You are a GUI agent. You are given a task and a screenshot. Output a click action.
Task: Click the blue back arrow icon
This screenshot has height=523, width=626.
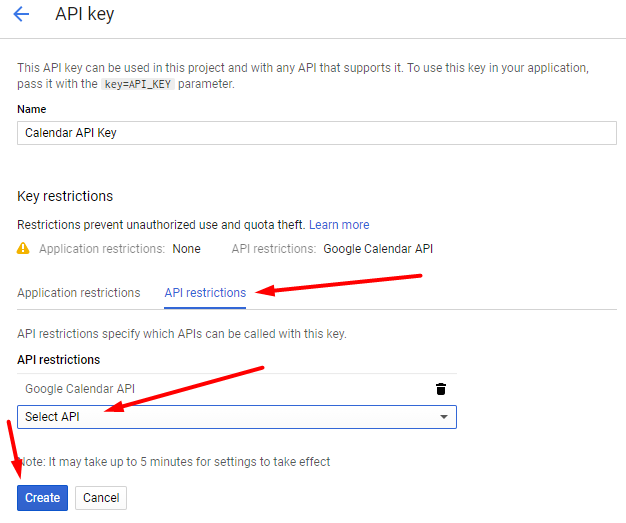(x=21, y=14)
